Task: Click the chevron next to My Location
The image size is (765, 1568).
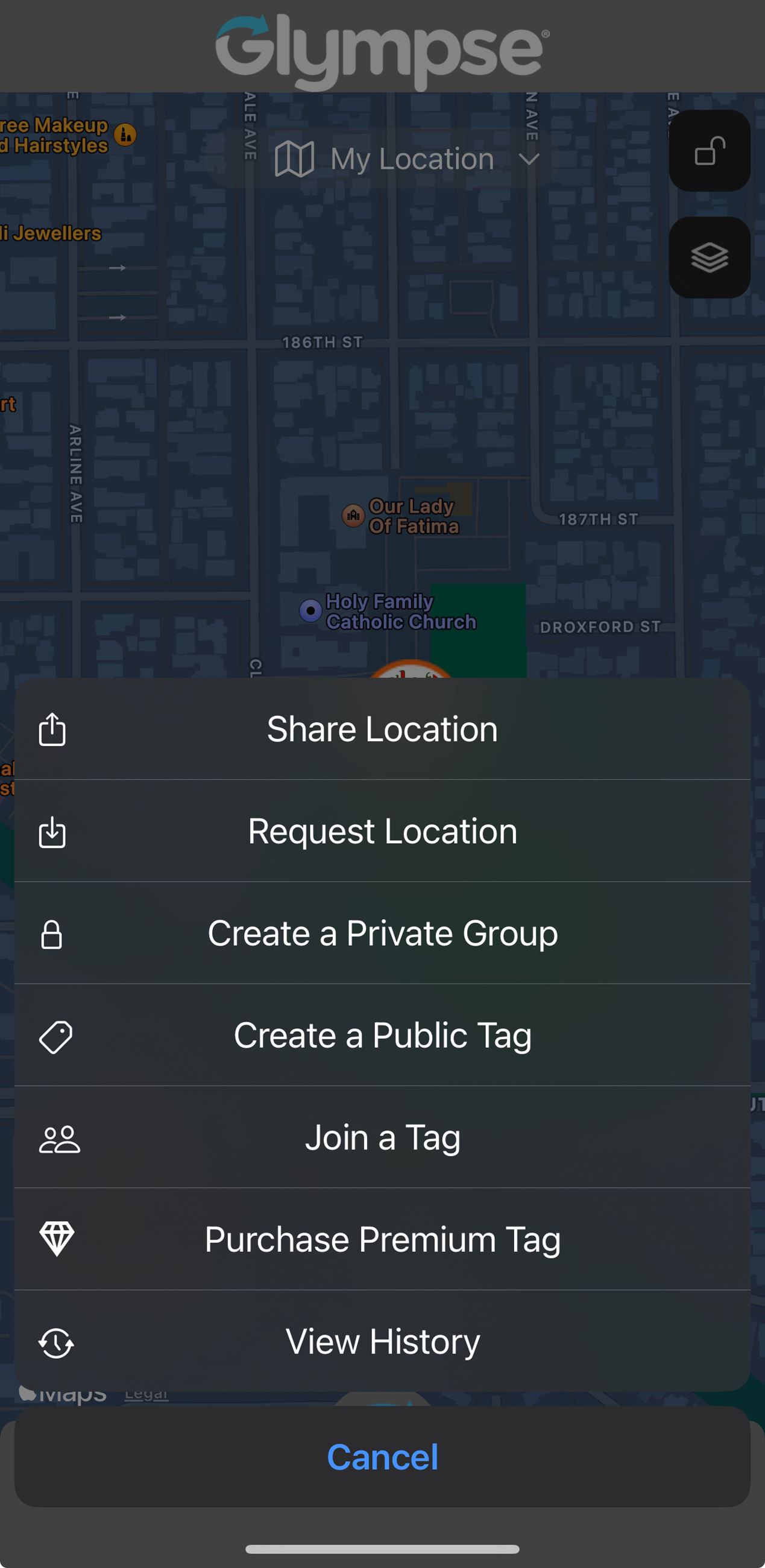Action: [529, 159]
